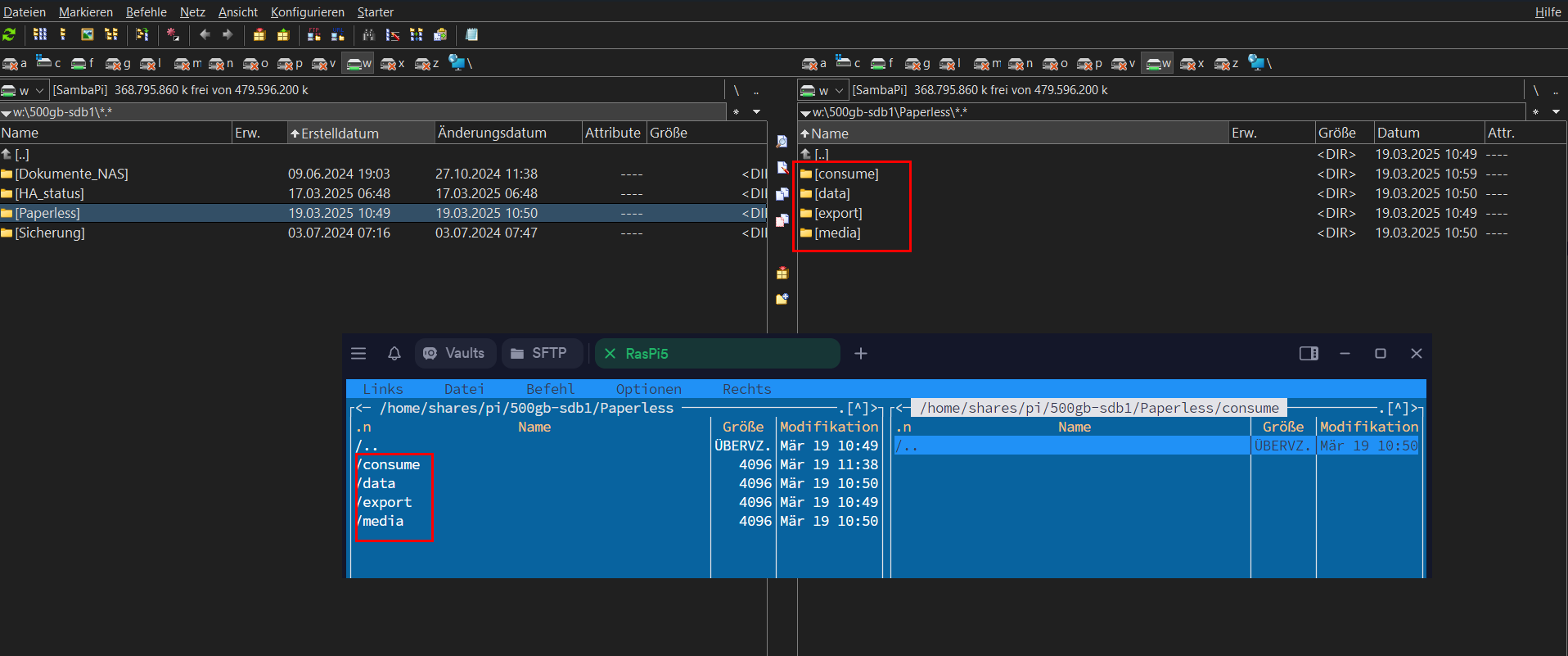The width and height of the screenshot is (1568, 656).
Task: Click the move files icon in middle bar
Action: (x=782, y=220)
